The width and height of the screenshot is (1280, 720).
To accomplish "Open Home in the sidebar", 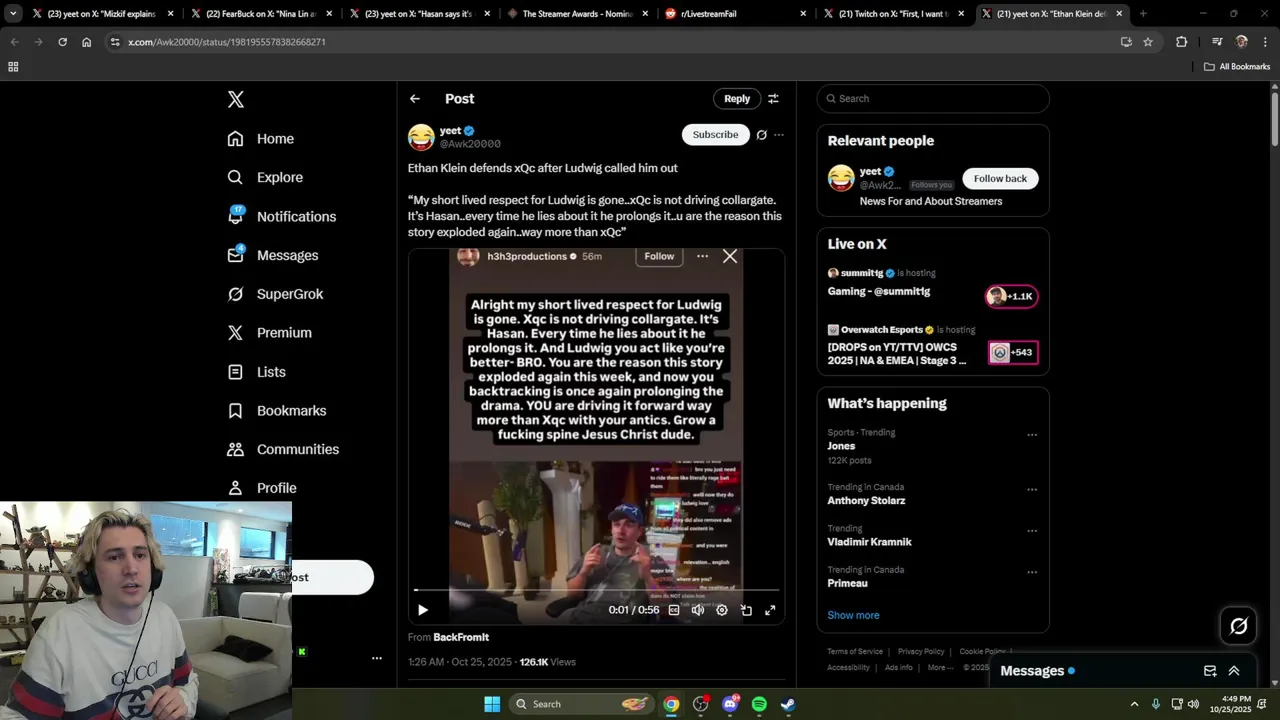I will tap(261, 139).
